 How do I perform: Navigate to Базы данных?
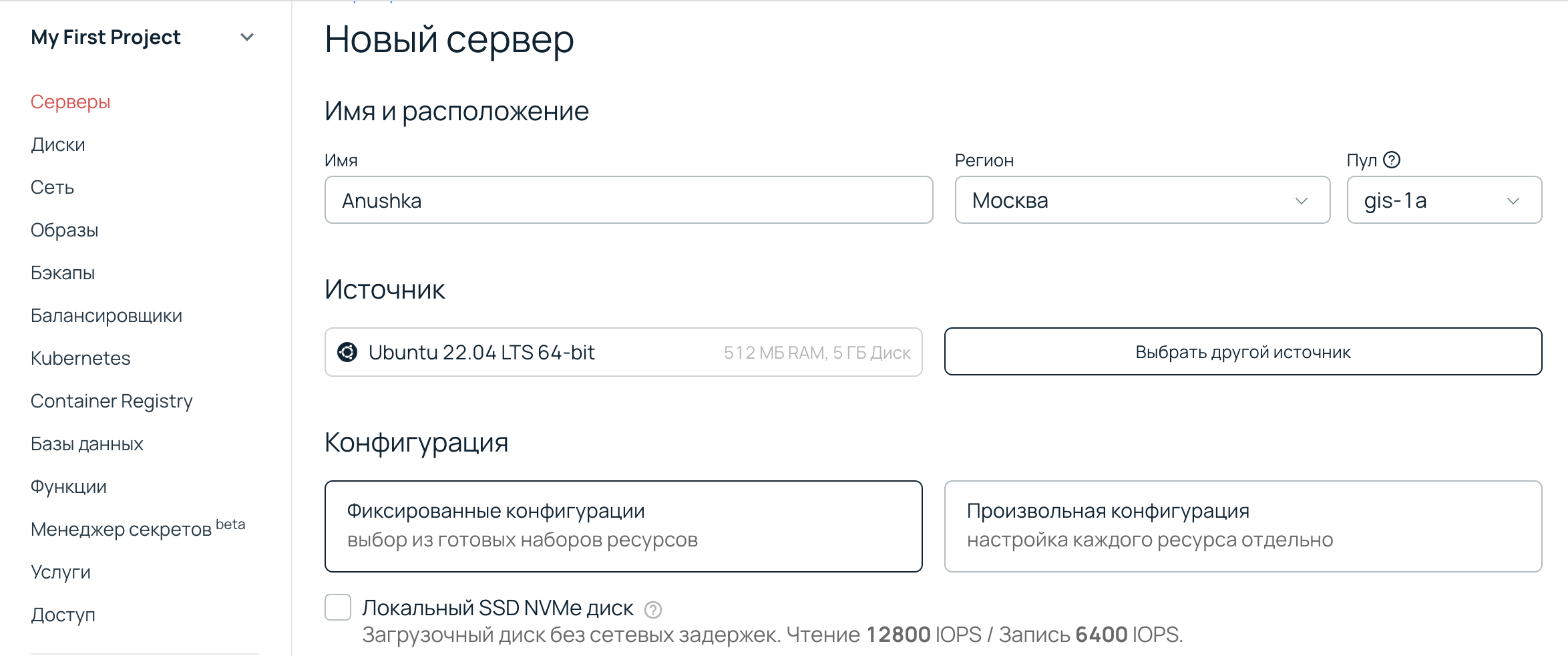tap(87, 443)
